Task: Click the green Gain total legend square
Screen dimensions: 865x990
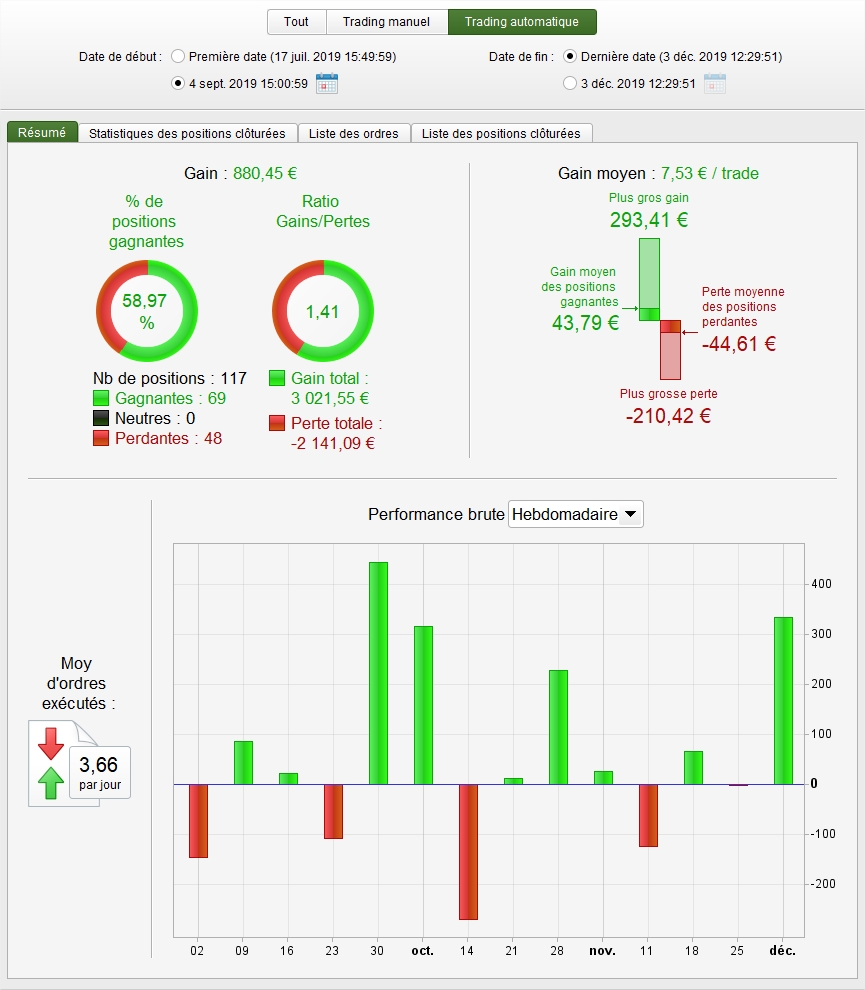Action: click(x=277, y=378)
